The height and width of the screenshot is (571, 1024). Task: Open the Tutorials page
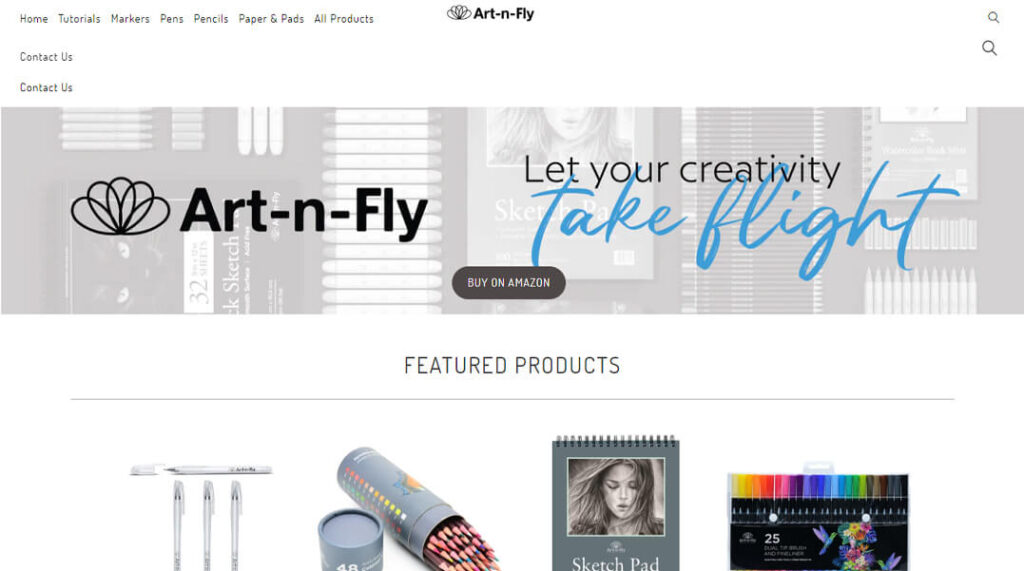point(79,19)
